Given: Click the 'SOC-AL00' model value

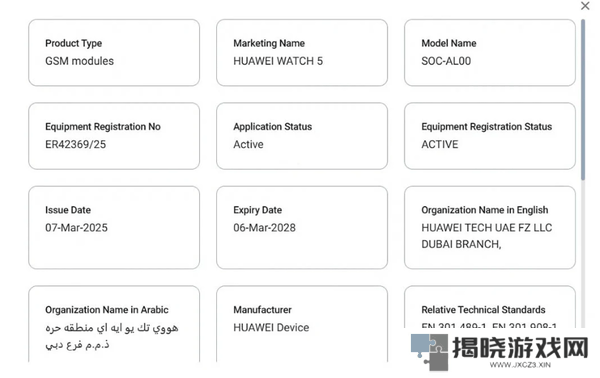Looking at the screenshot, I should pos(446,61).
